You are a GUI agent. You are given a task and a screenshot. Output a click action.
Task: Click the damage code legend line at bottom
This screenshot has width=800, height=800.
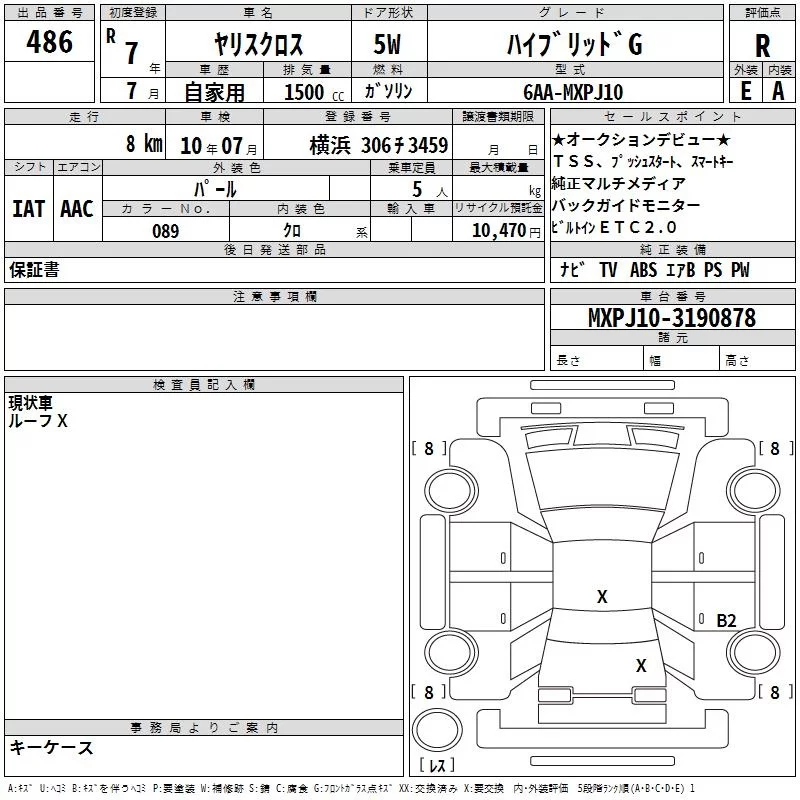351,788
